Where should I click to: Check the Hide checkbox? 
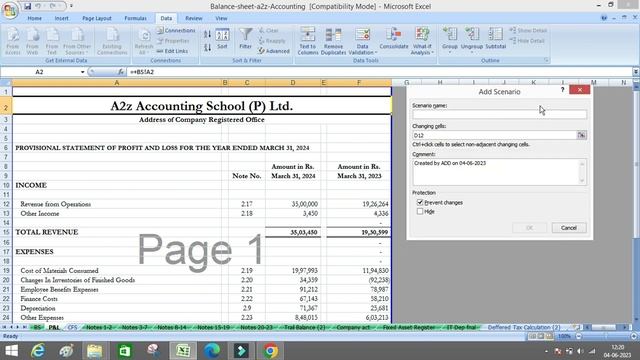point(420,211)
